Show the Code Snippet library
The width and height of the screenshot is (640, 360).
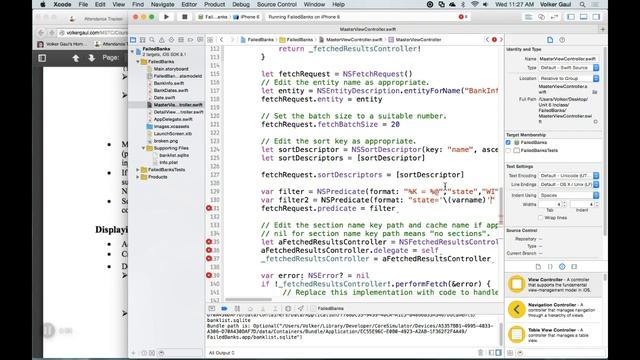(x=550, y=267)
